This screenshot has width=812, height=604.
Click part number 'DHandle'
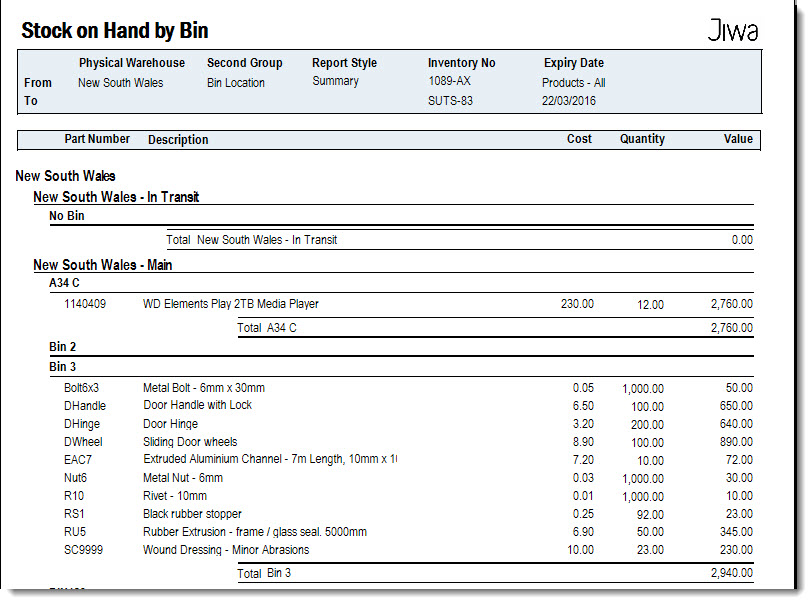tap(85, 406)
